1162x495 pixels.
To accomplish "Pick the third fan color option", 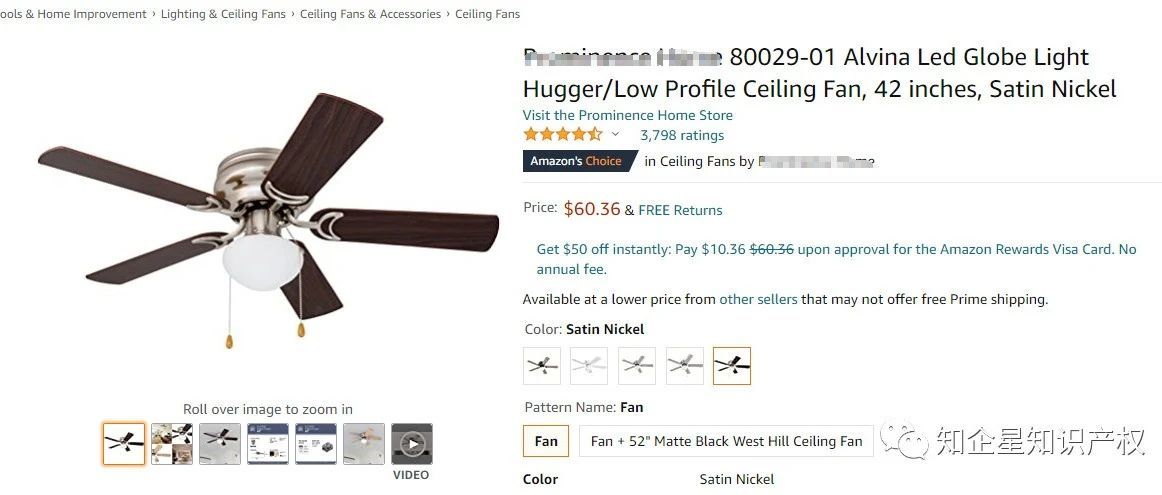I will pyautogui.click(x=637, y=366).
